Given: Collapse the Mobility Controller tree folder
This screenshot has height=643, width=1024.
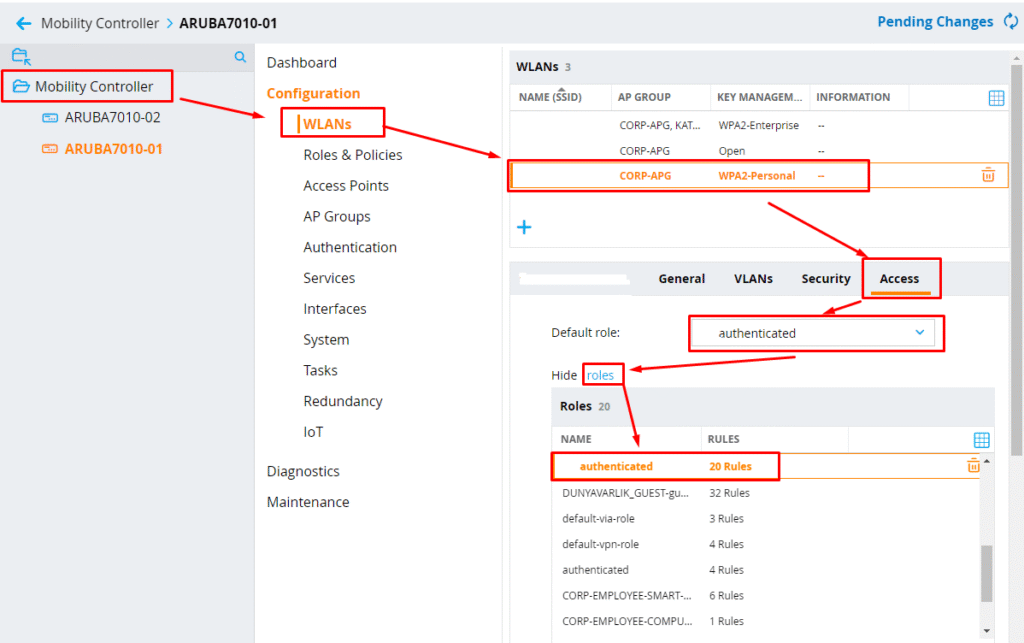Looking at the screenshot, I should pyautogui.click(x=21, y=87).
